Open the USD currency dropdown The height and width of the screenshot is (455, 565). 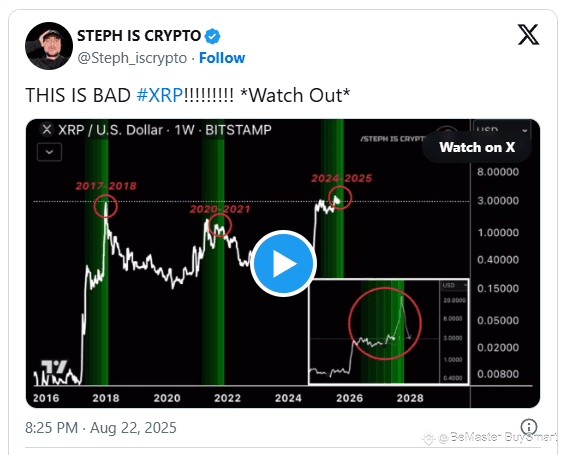point(501,130)
